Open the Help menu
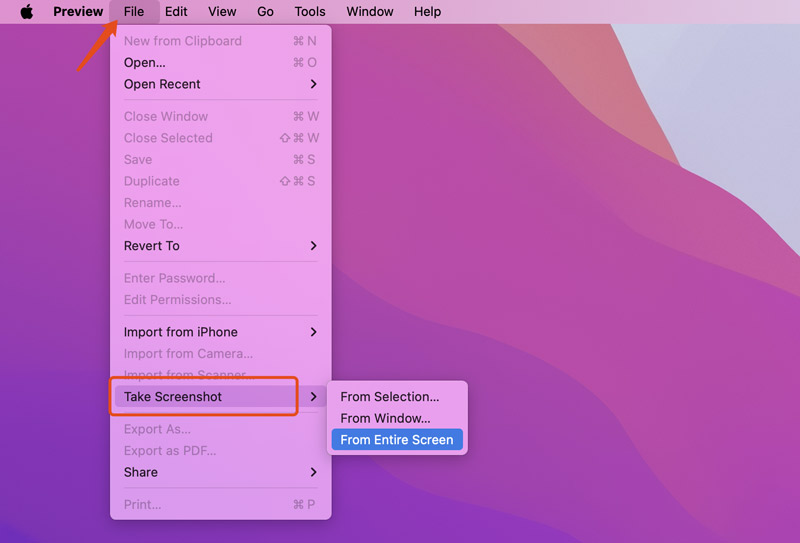This screenshot has width=800, height=543. 427,12
